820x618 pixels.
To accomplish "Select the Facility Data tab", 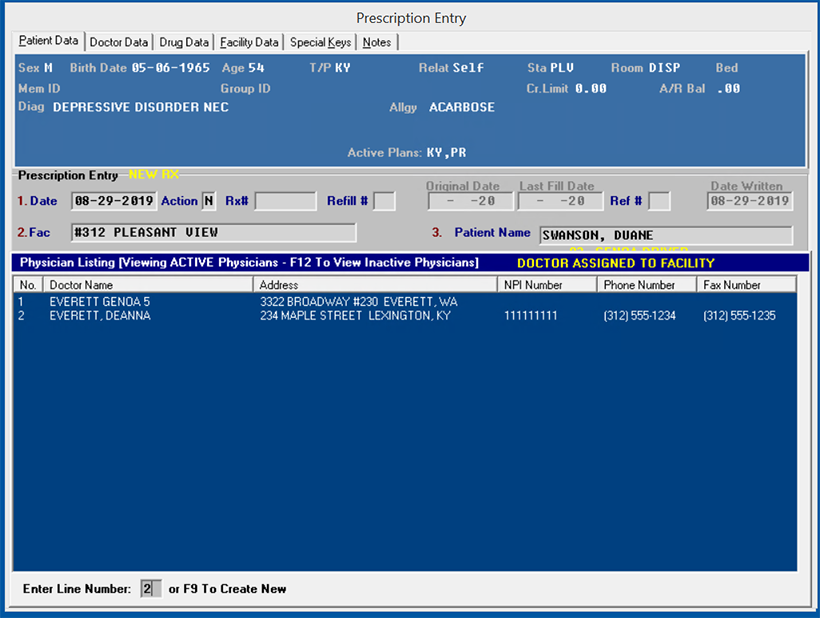I will pos(249,42).
